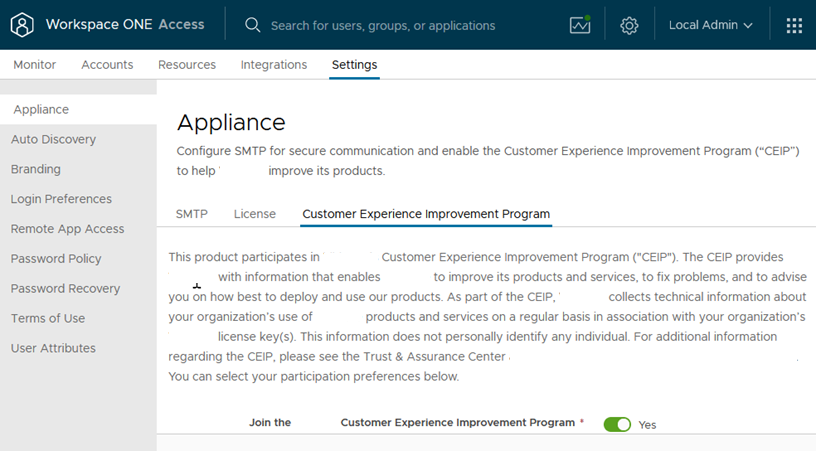This screenshot has height=451, width=816.
Task: Select the Customer Experience Improvement Program tab
Action: pyautogui.click(x=426, y=214)
